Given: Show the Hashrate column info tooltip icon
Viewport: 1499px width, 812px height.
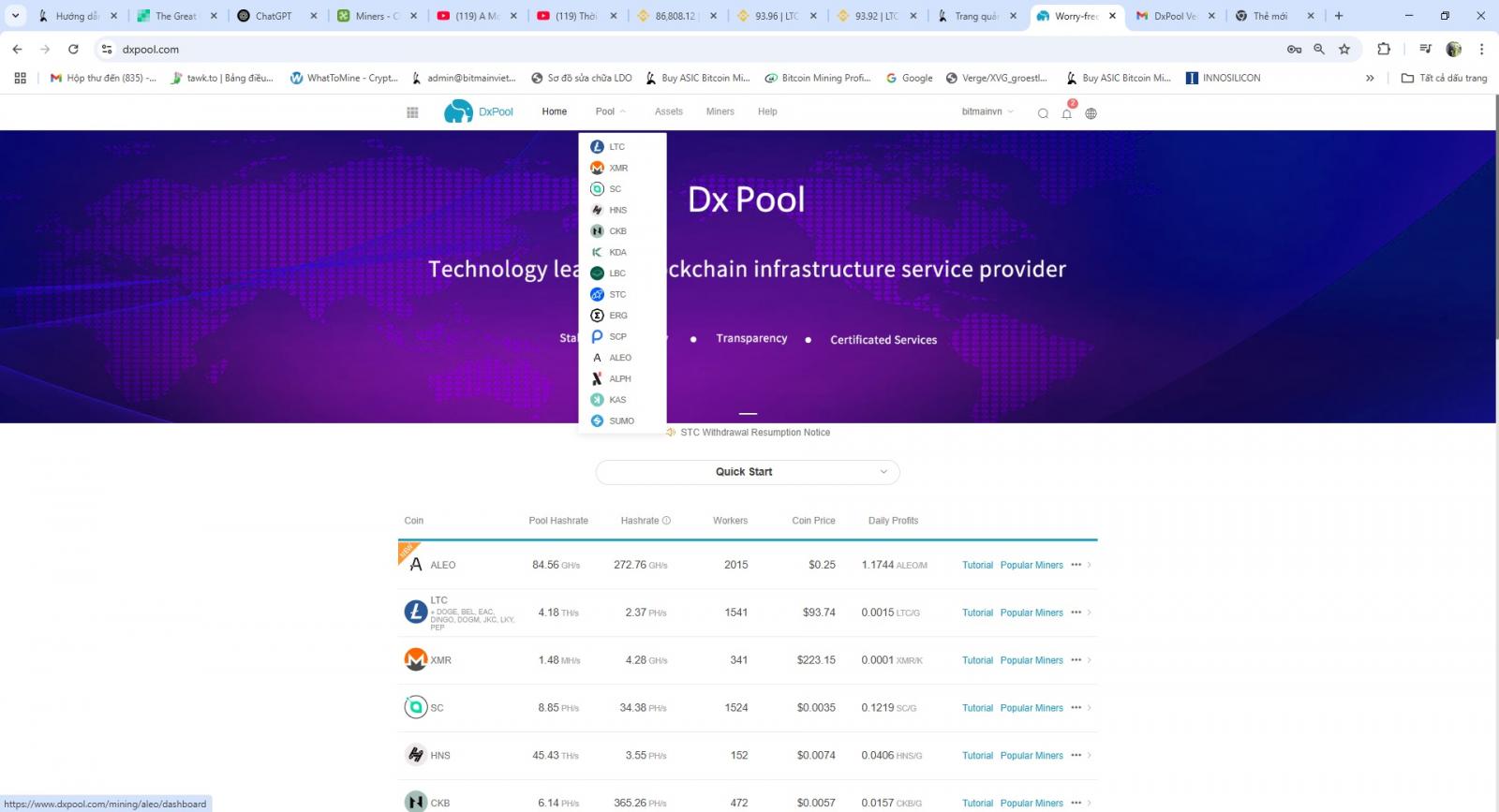Looking at the screenshot, I should coord(667,521).
